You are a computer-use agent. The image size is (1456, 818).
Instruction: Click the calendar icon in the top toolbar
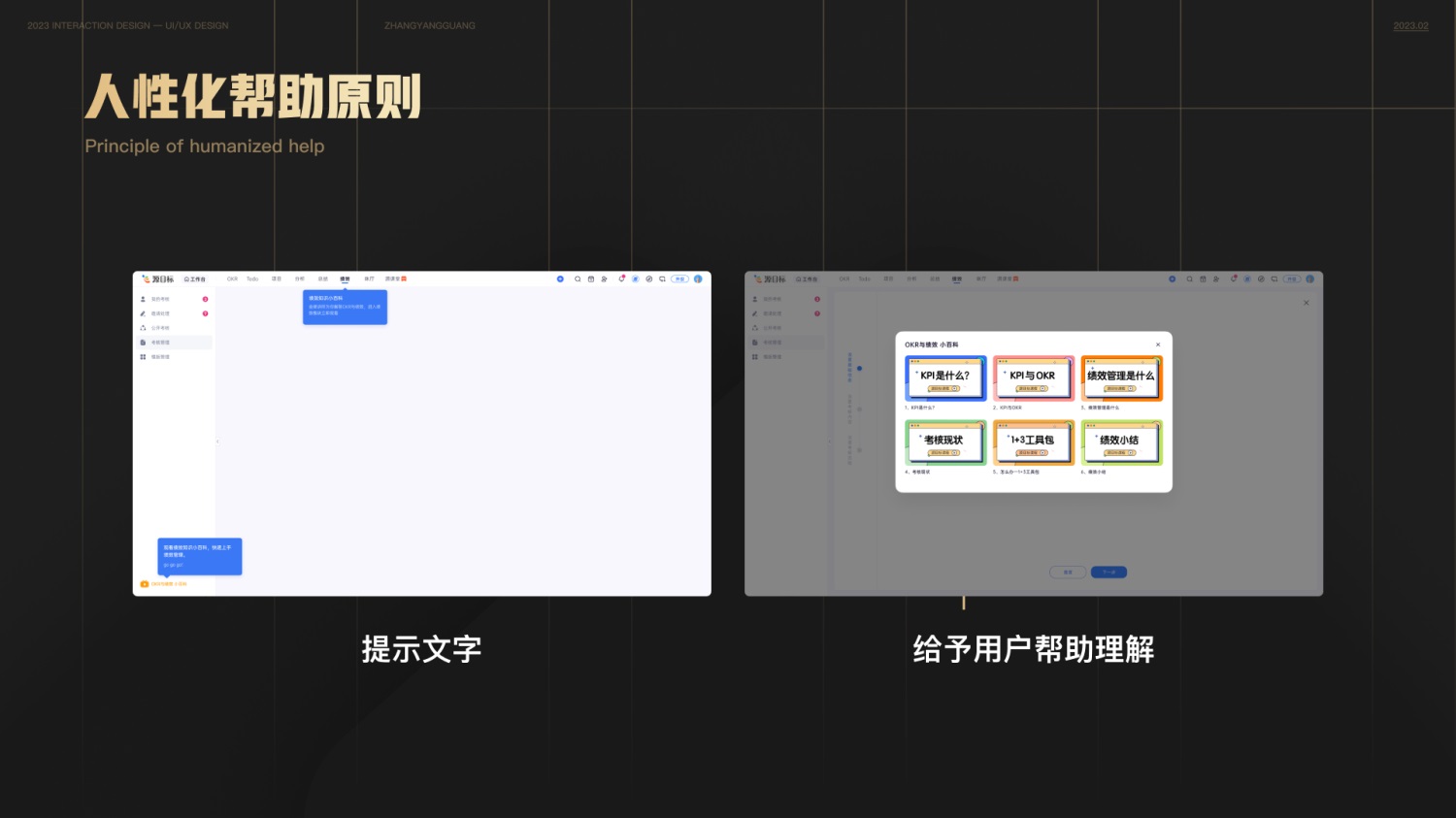pyautogui.click(x=591, y=278)
